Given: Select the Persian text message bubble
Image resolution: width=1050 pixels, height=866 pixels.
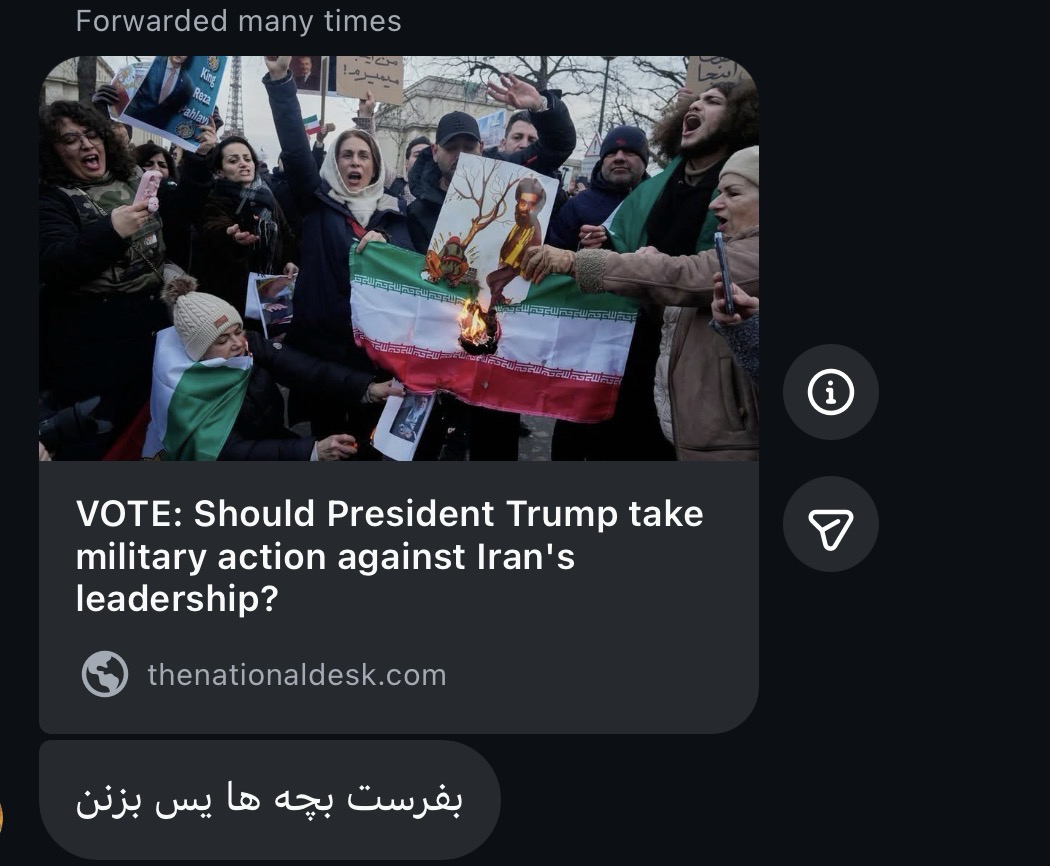Looking at the screenshot, I should 269,800.
